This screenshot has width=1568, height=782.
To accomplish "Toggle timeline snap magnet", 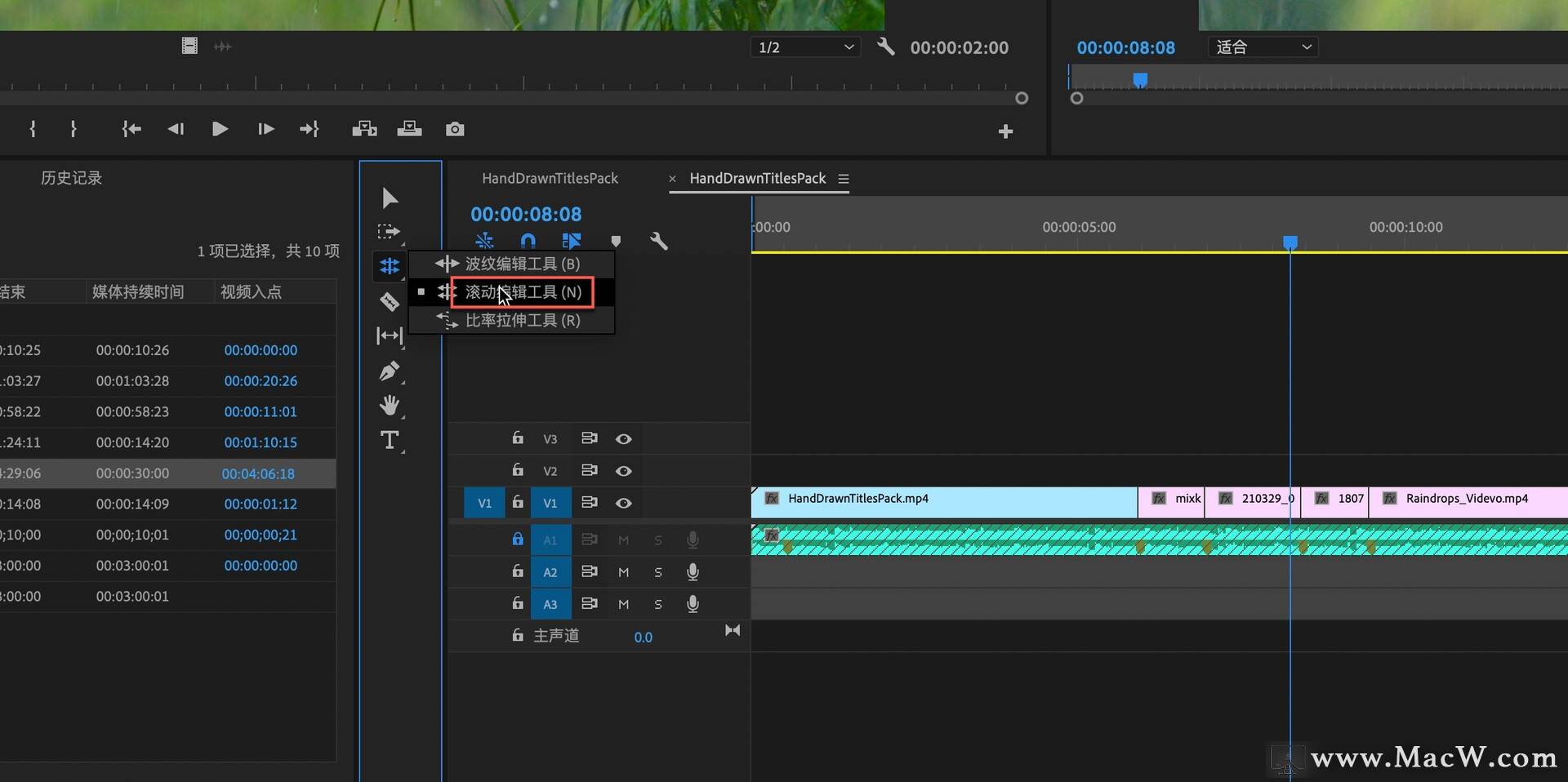I will tap(528, 241).
